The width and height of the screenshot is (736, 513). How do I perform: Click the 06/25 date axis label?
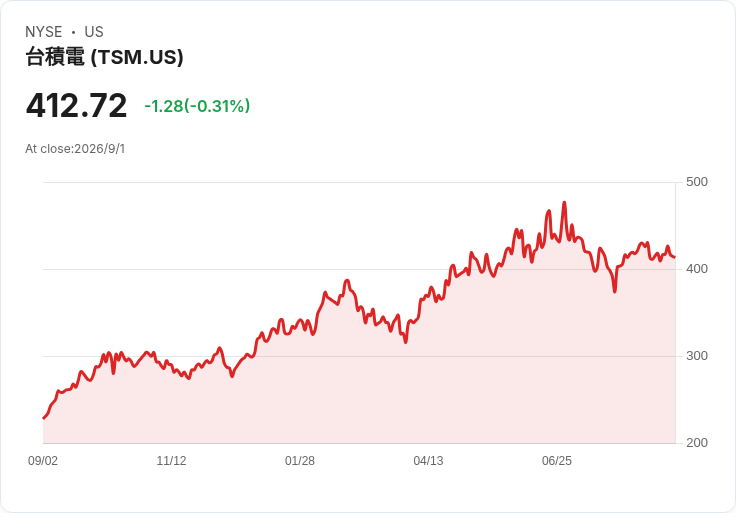pos(557,461)
